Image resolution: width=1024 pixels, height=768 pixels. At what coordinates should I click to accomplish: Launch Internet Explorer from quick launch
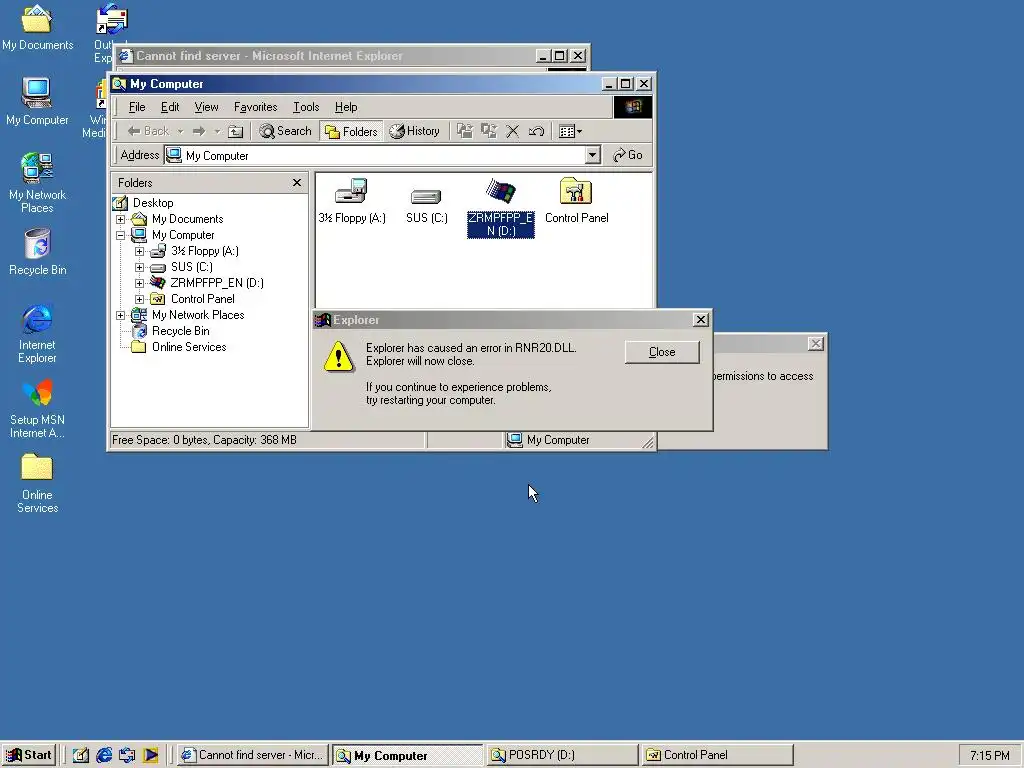coord(104,756)
